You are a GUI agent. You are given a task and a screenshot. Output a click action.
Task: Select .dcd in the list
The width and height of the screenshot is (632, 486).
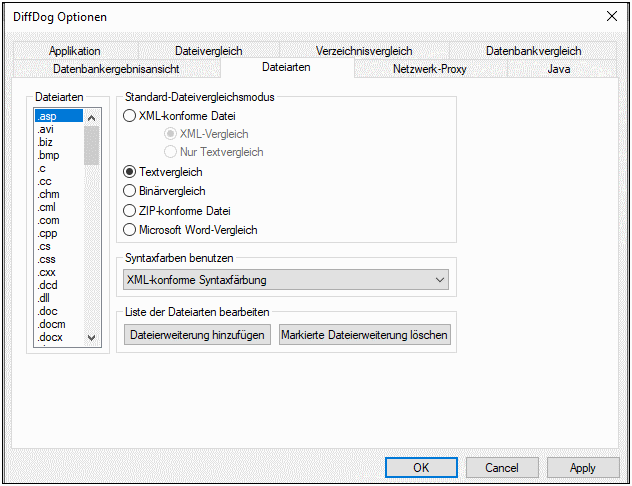point(59,285)
